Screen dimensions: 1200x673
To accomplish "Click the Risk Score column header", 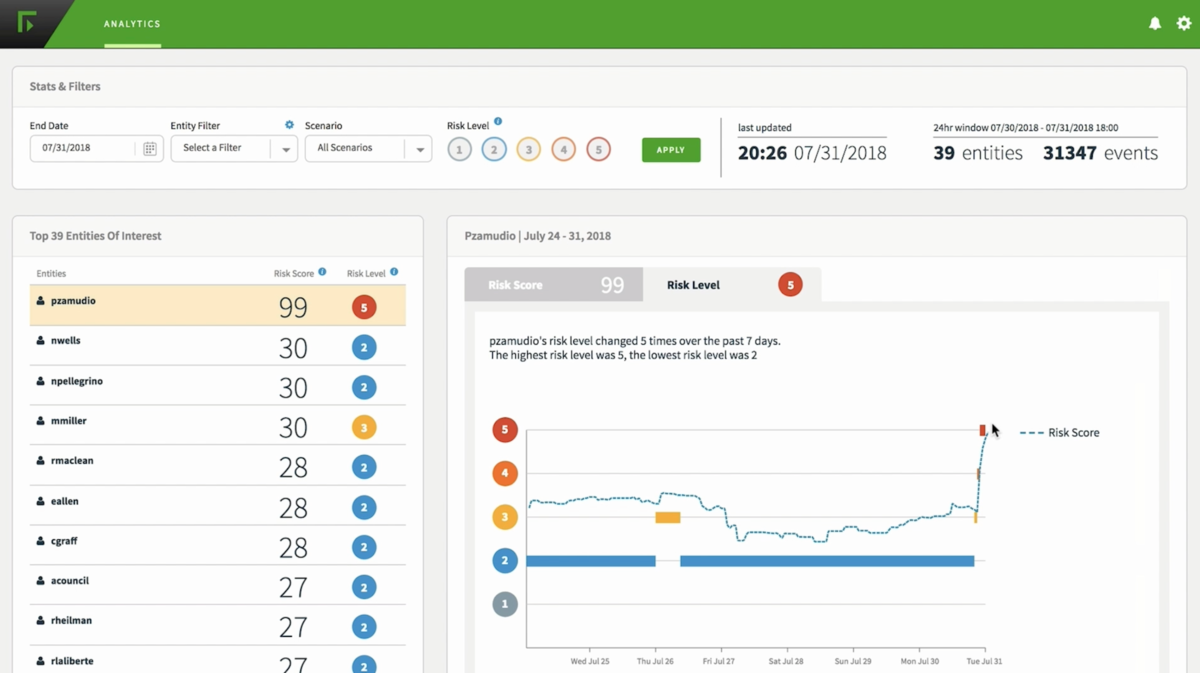I will (294, 273).
